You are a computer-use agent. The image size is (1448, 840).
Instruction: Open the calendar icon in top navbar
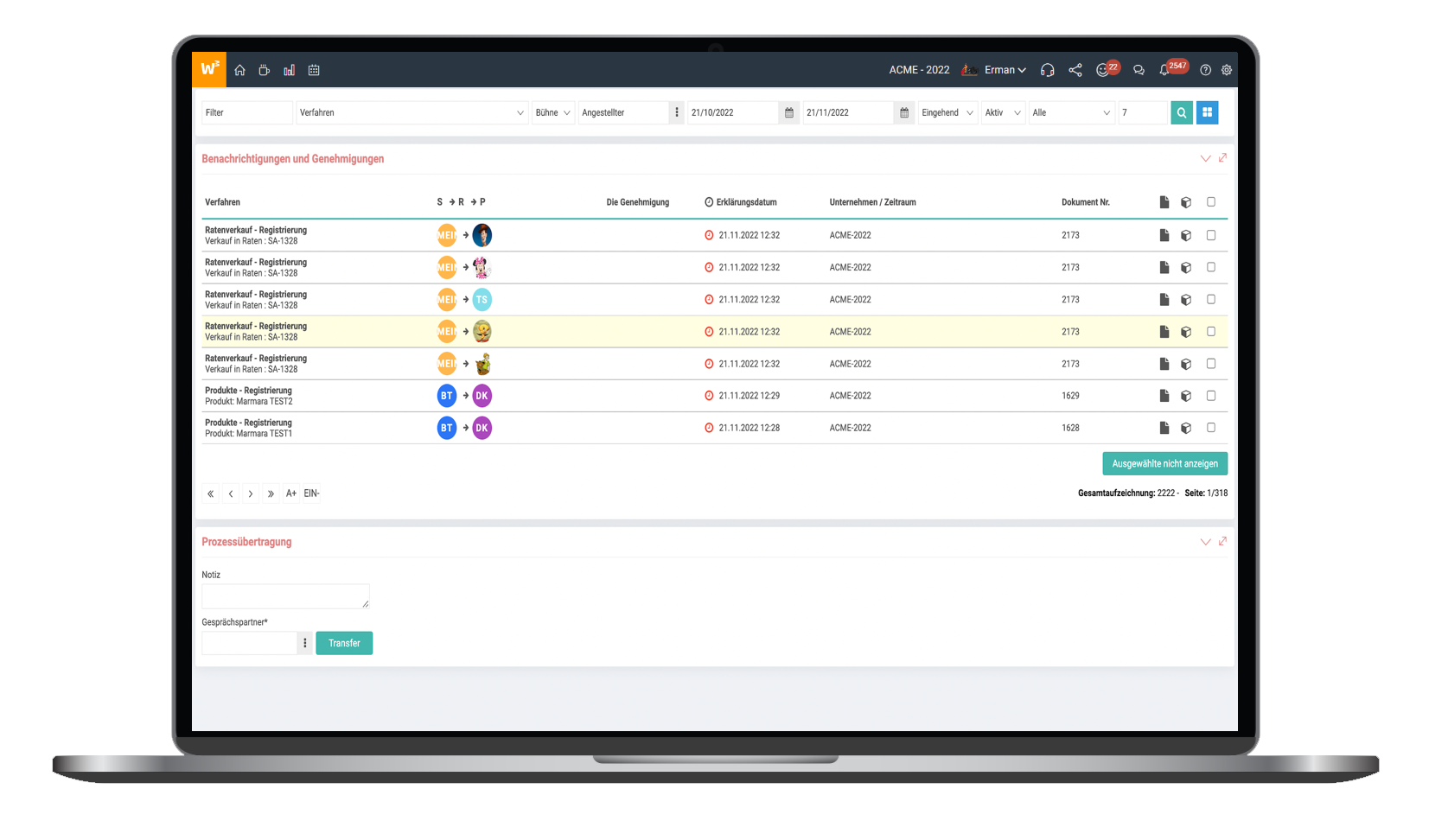click(314, 70)
